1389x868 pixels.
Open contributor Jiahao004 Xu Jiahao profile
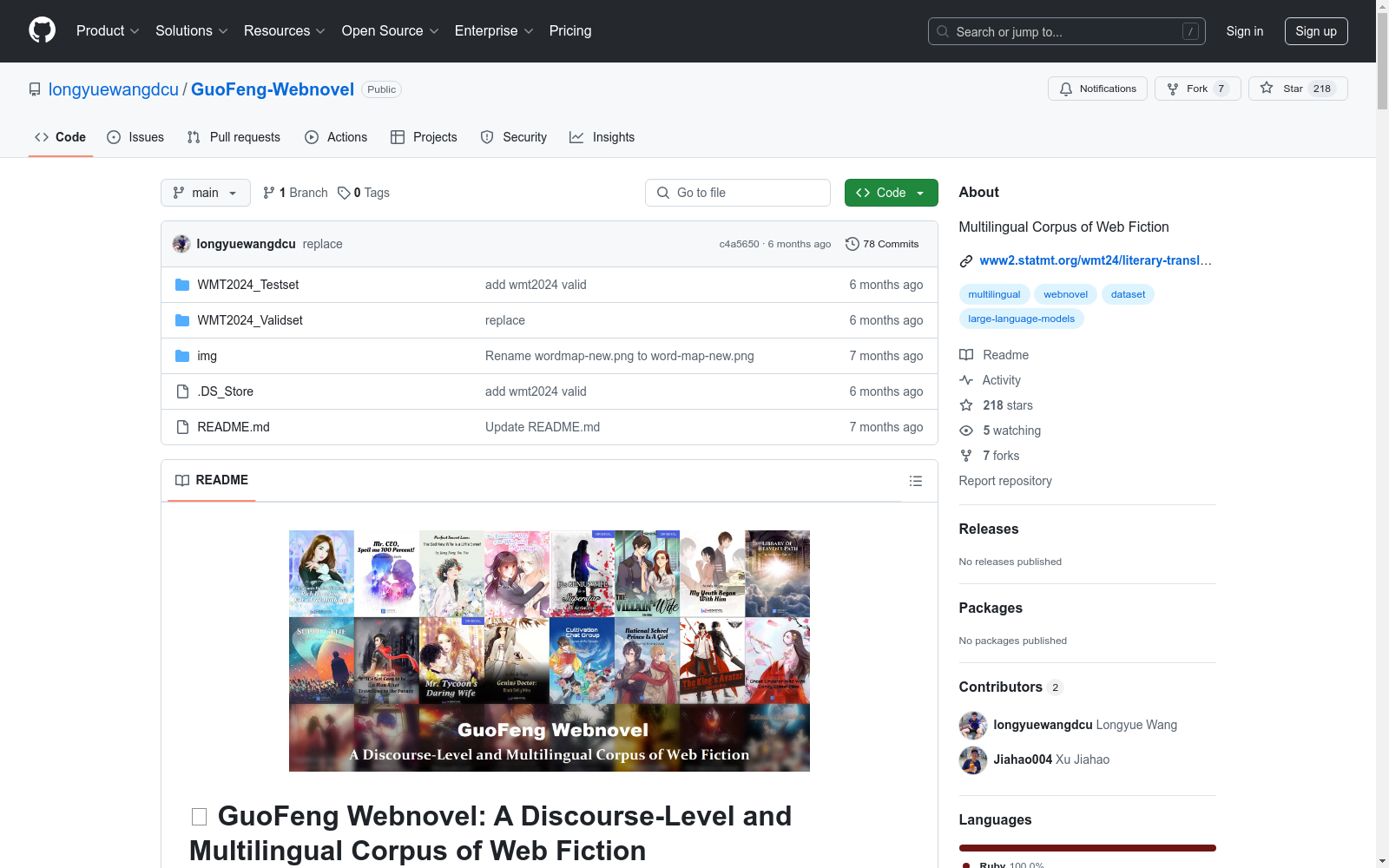(1051, 759)
